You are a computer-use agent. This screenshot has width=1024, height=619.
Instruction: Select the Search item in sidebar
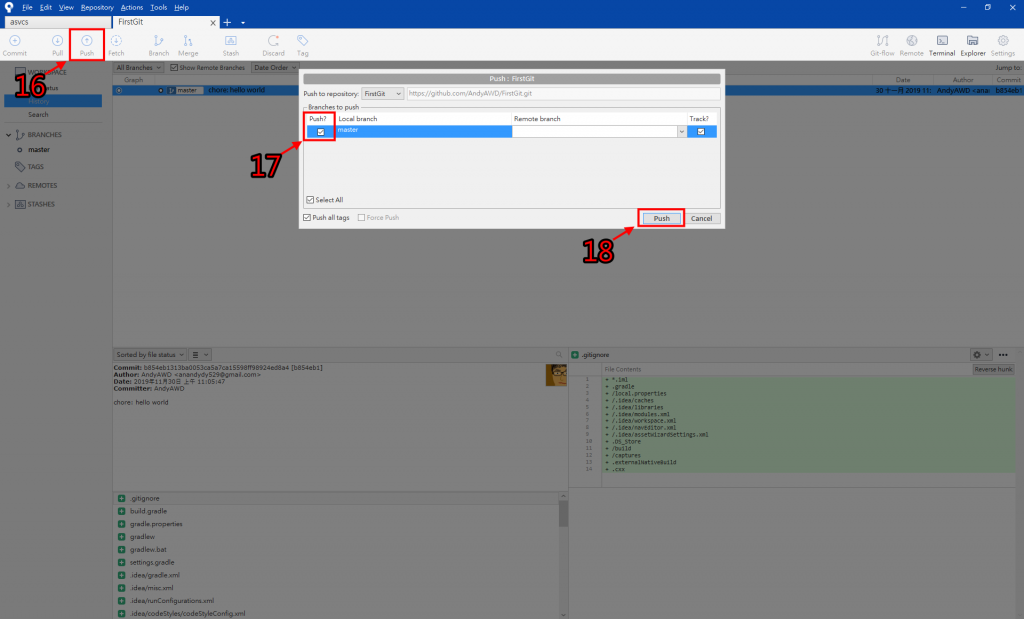coord(38,114)
